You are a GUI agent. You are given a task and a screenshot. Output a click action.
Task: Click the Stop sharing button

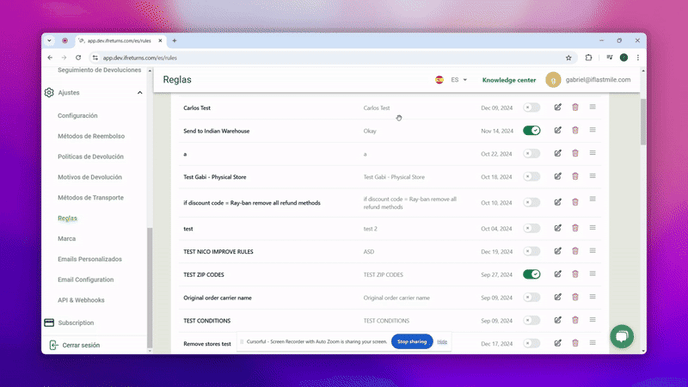412,341
